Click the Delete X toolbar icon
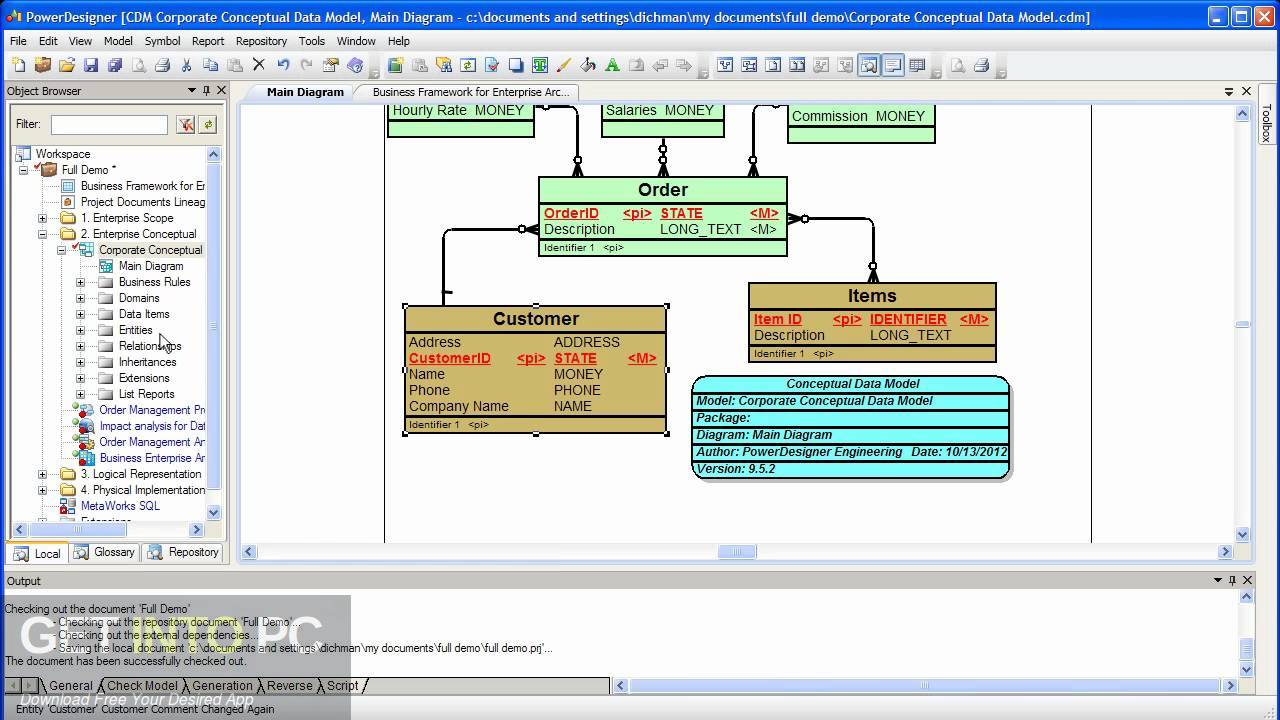Image resolution: width=1280 pixels, height=720 pixels. [x=258, y=65]
